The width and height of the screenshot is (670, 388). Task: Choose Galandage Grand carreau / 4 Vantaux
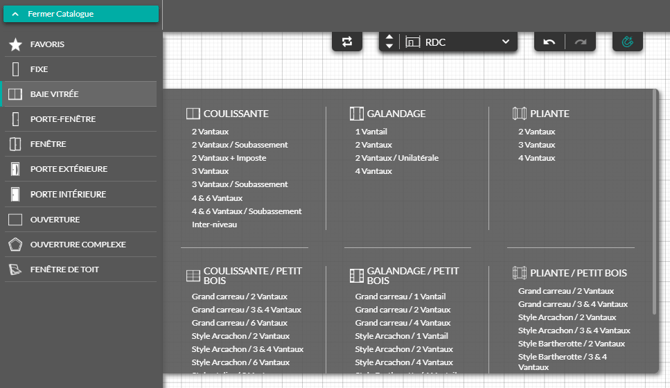point(403,323)
